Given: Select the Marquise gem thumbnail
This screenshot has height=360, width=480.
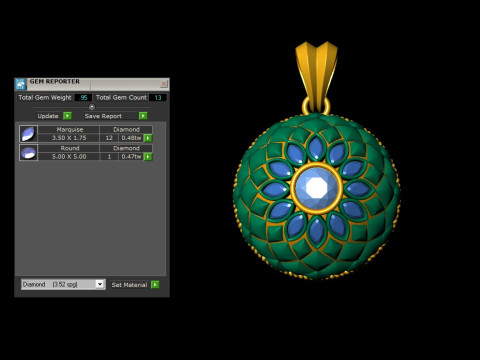Looking at the screenshot, I should click(x=29, y=134).
